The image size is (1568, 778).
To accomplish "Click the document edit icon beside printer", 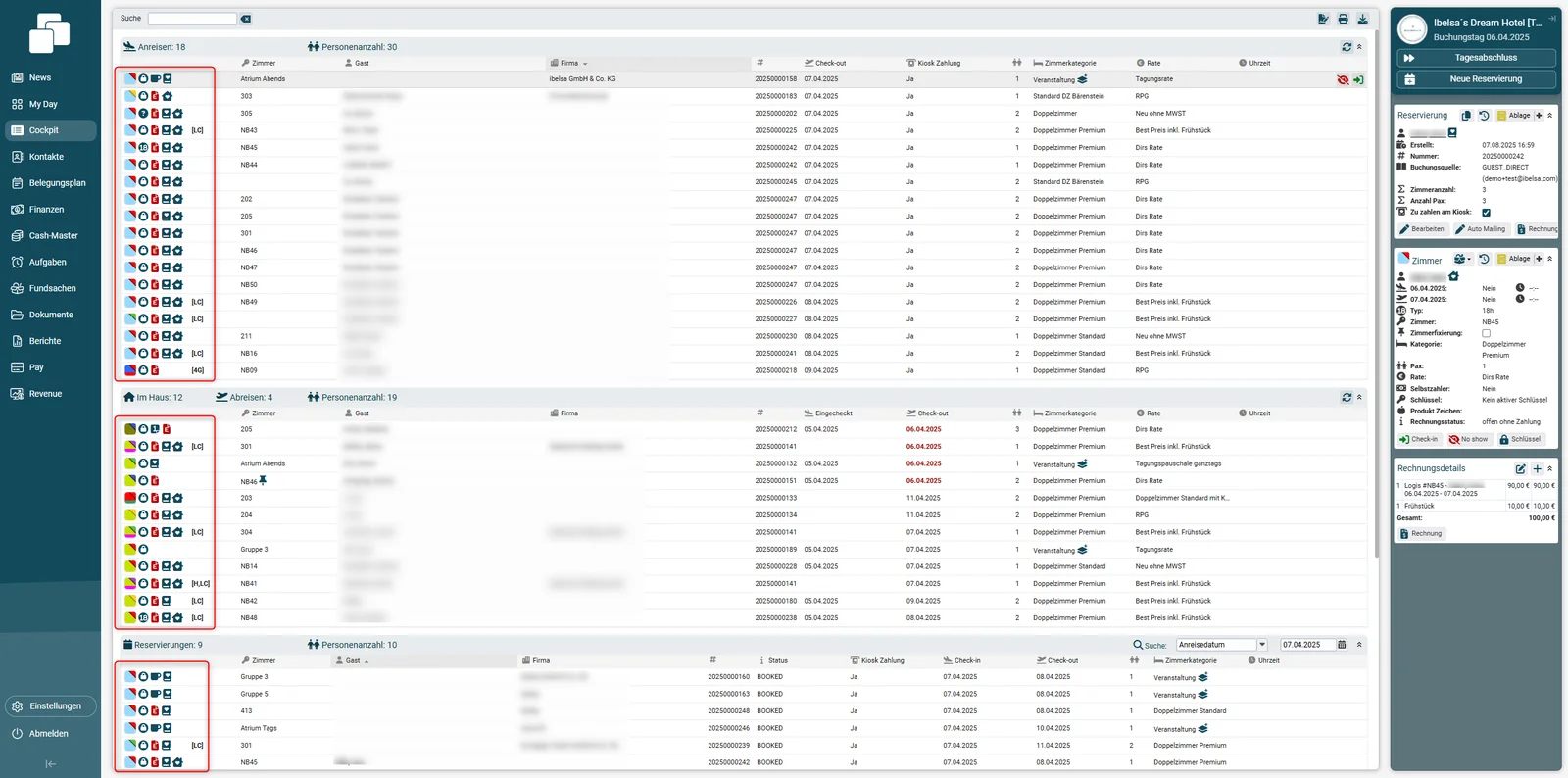I will (1323, 19).
